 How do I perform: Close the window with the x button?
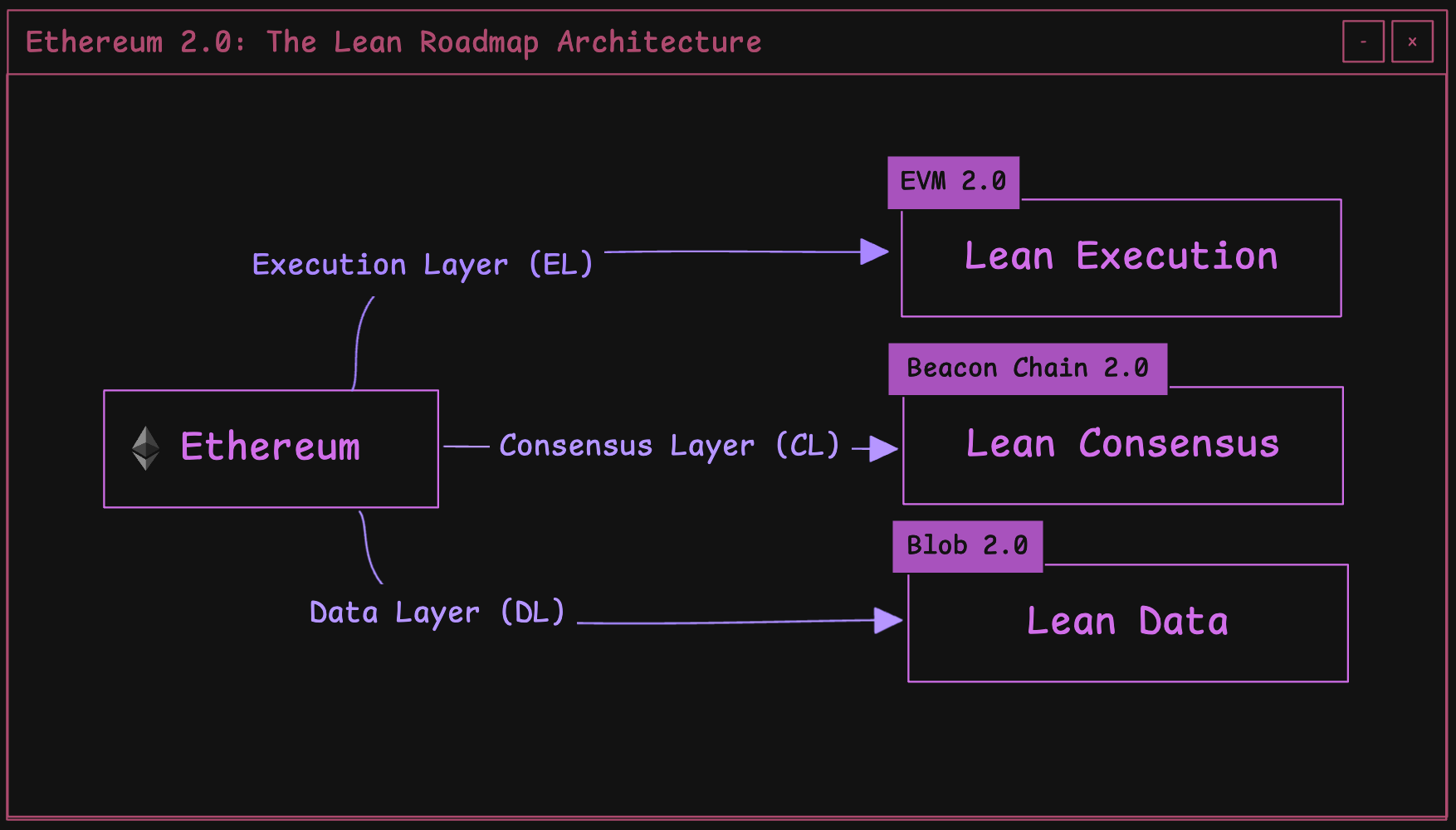pos(1412,41)
